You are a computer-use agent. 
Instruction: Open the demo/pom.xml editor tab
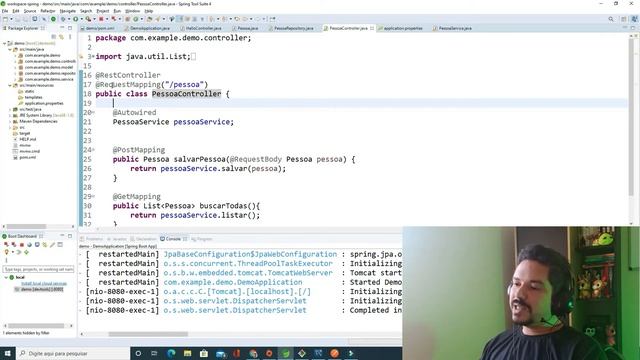coord(98,28)
